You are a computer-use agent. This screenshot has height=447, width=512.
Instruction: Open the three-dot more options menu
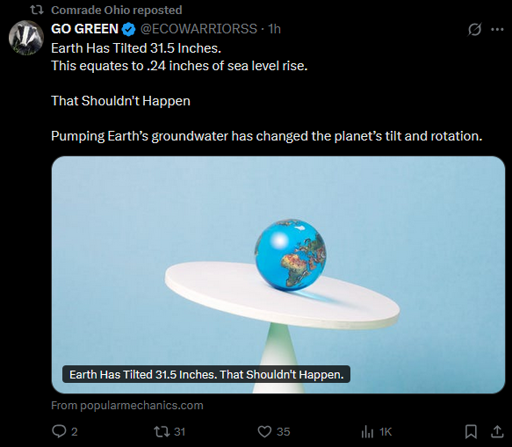(x=497, y=29)
